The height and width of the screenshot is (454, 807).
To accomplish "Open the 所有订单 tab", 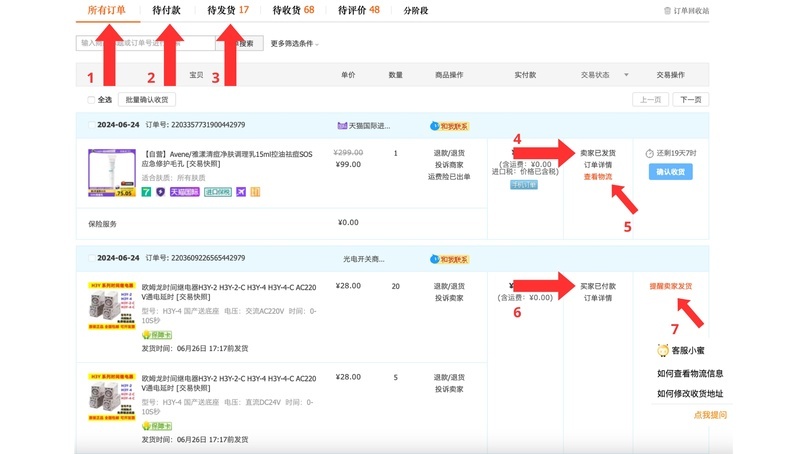I will click(107, 10).
